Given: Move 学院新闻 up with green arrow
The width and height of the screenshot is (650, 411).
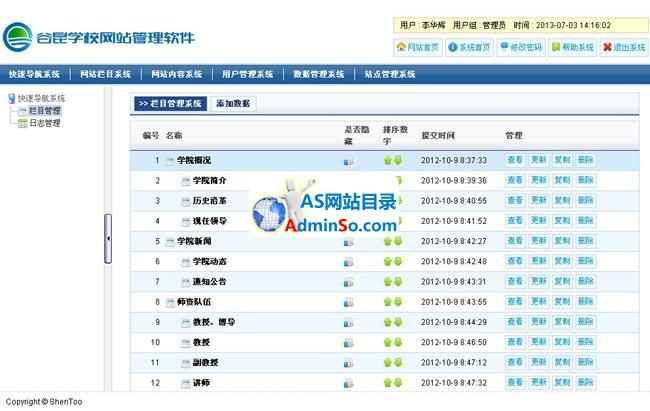Looking at the screenshot, I should [388, 241].
